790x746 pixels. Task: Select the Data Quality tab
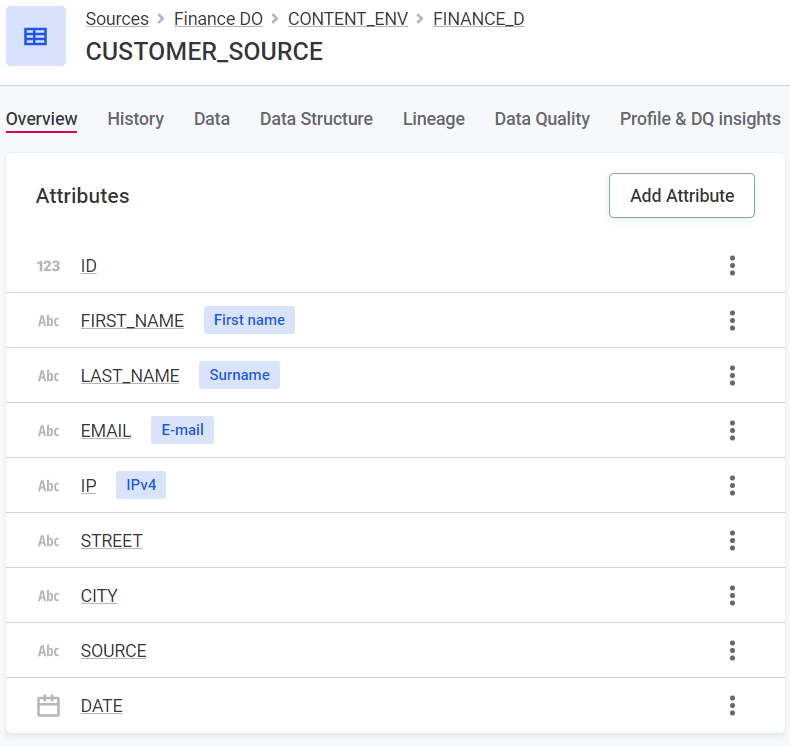(x=542, y=119)
